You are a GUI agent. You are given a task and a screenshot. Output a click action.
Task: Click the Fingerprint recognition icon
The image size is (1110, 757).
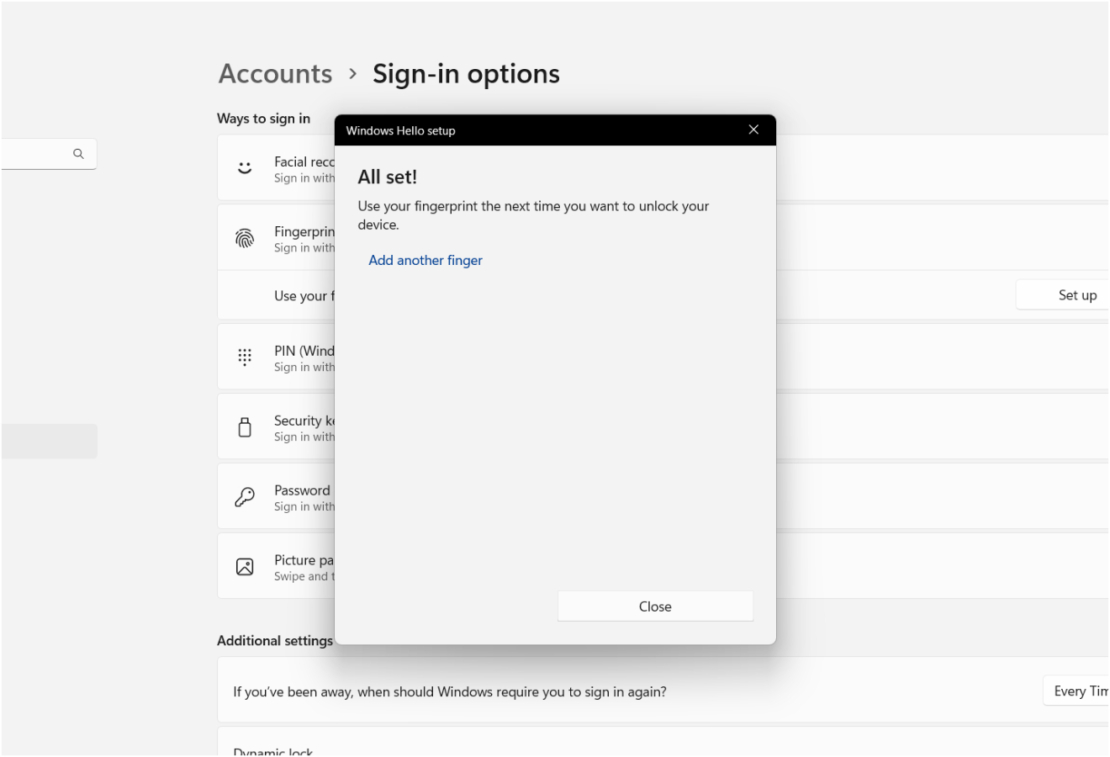click(x=244, y=237)
